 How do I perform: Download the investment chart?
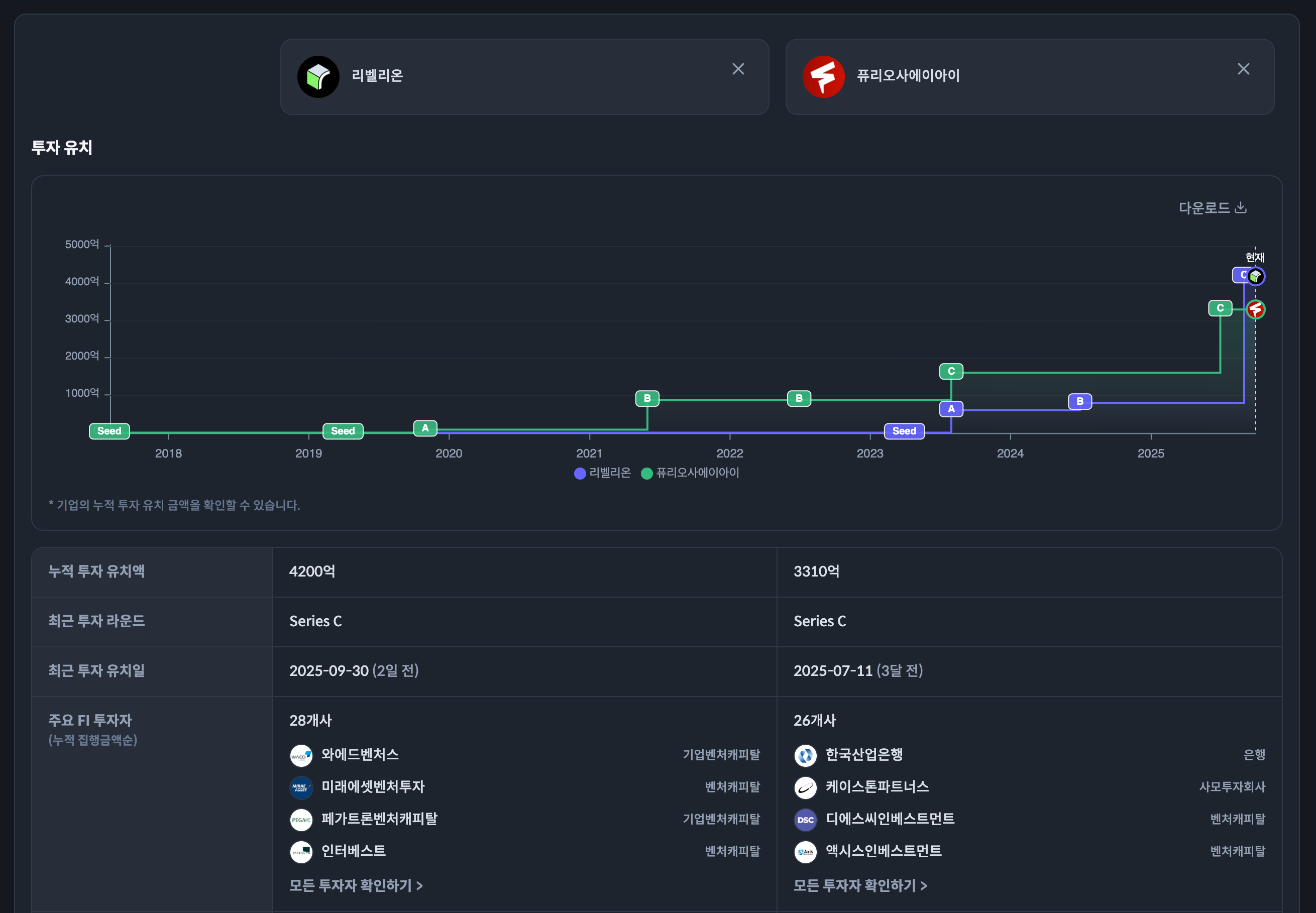pyautogui.click(x=1212, y=207)
